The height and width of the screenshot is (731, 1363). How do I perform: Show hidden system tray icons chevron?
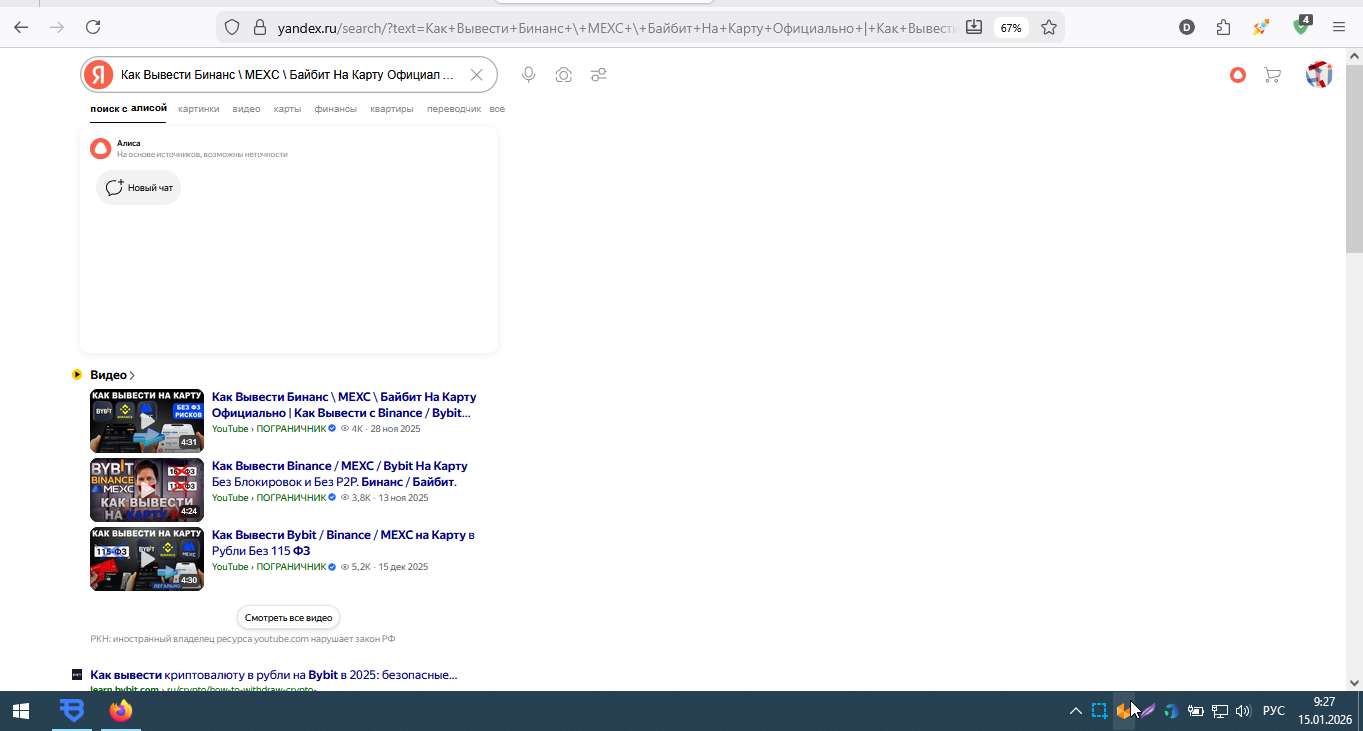(x=1076, y=711)
